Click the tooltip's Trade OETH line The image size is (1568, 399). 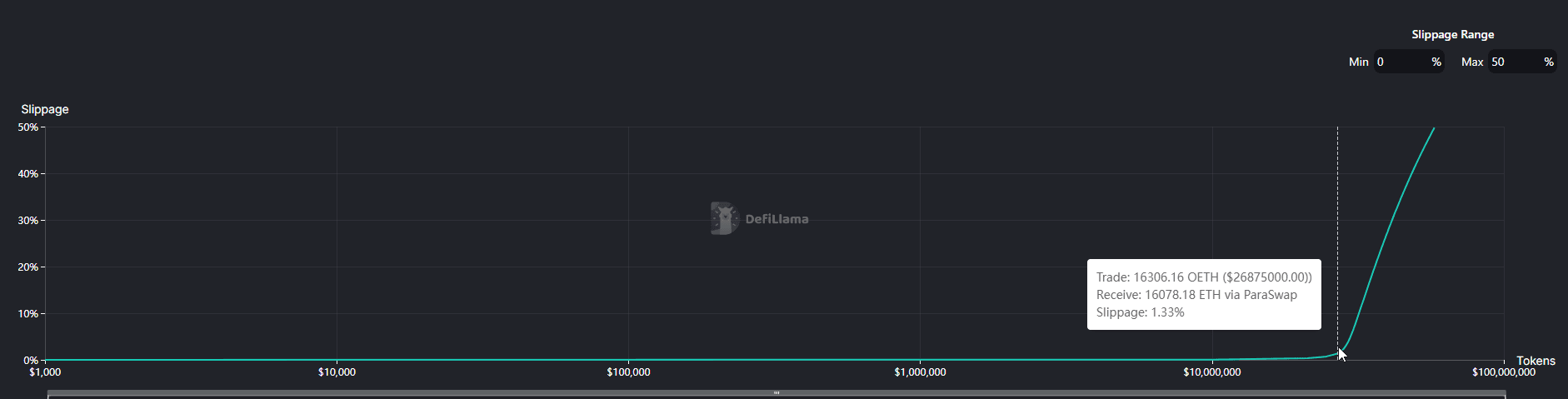tap(1203, 277)
